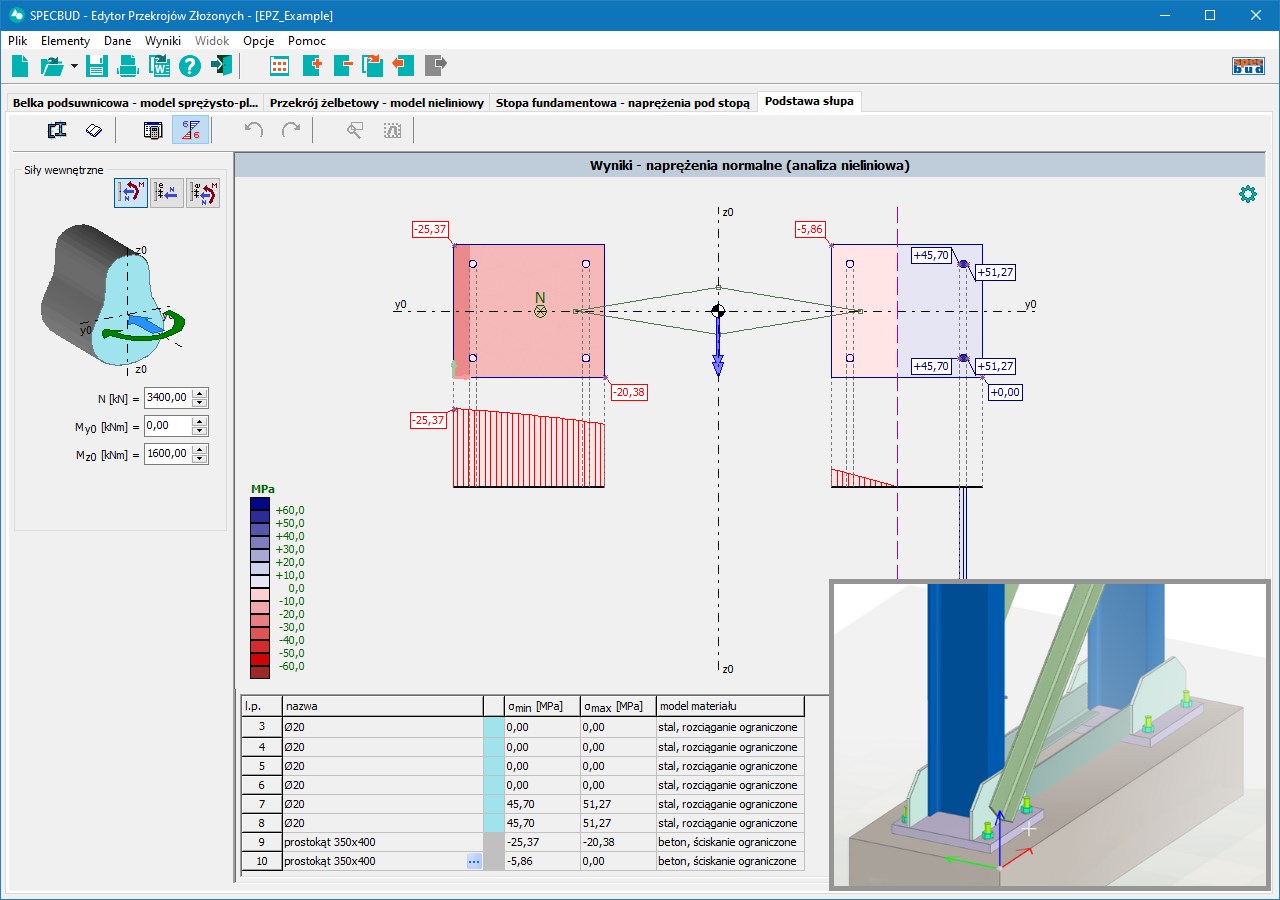Click ellipsis button in row 10
The height and width of the screenshot is (900, 1280).
pyautogui.click(x=474, y=861)
